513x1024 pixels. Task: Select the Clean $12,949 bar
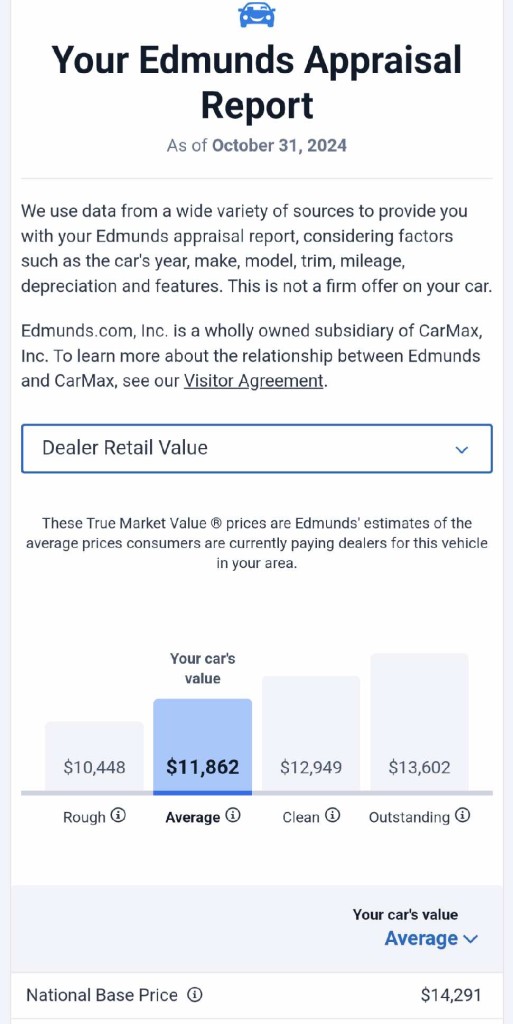[311, 734]
